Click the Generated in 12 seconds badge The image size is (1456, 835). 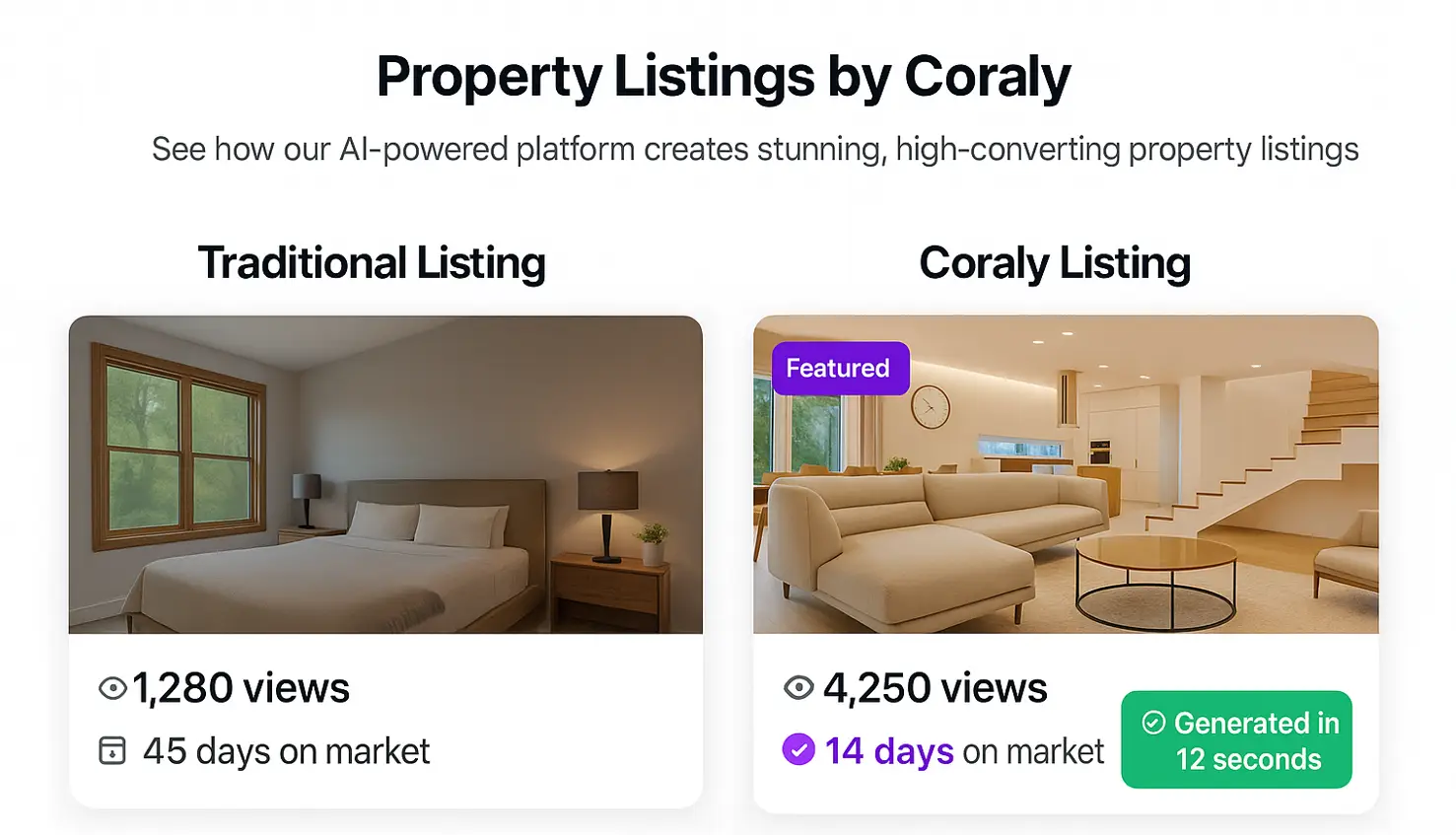[x=1236, y=739]
